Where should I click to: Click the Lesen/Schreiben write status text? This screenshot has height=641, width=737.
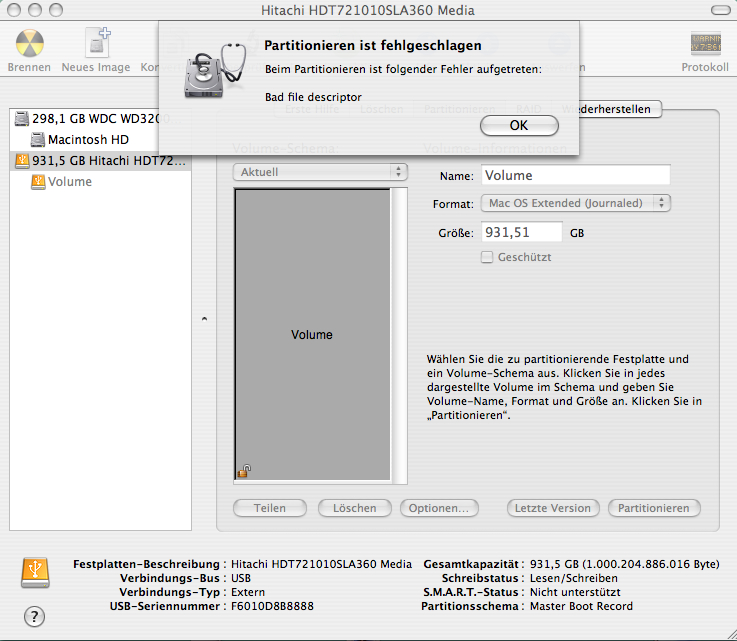pyautogui.click(x=574, y=578)
